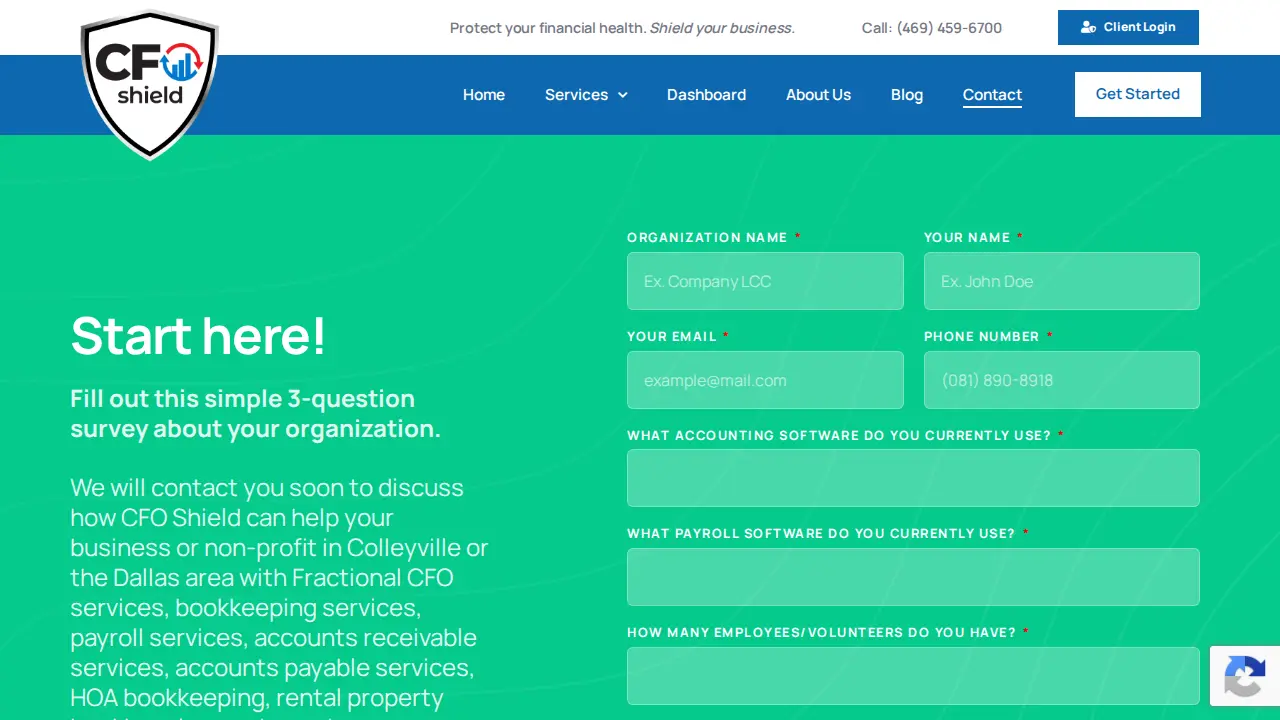Select the Contact nav item
The image size is (1280, 720).
point(992,95)
